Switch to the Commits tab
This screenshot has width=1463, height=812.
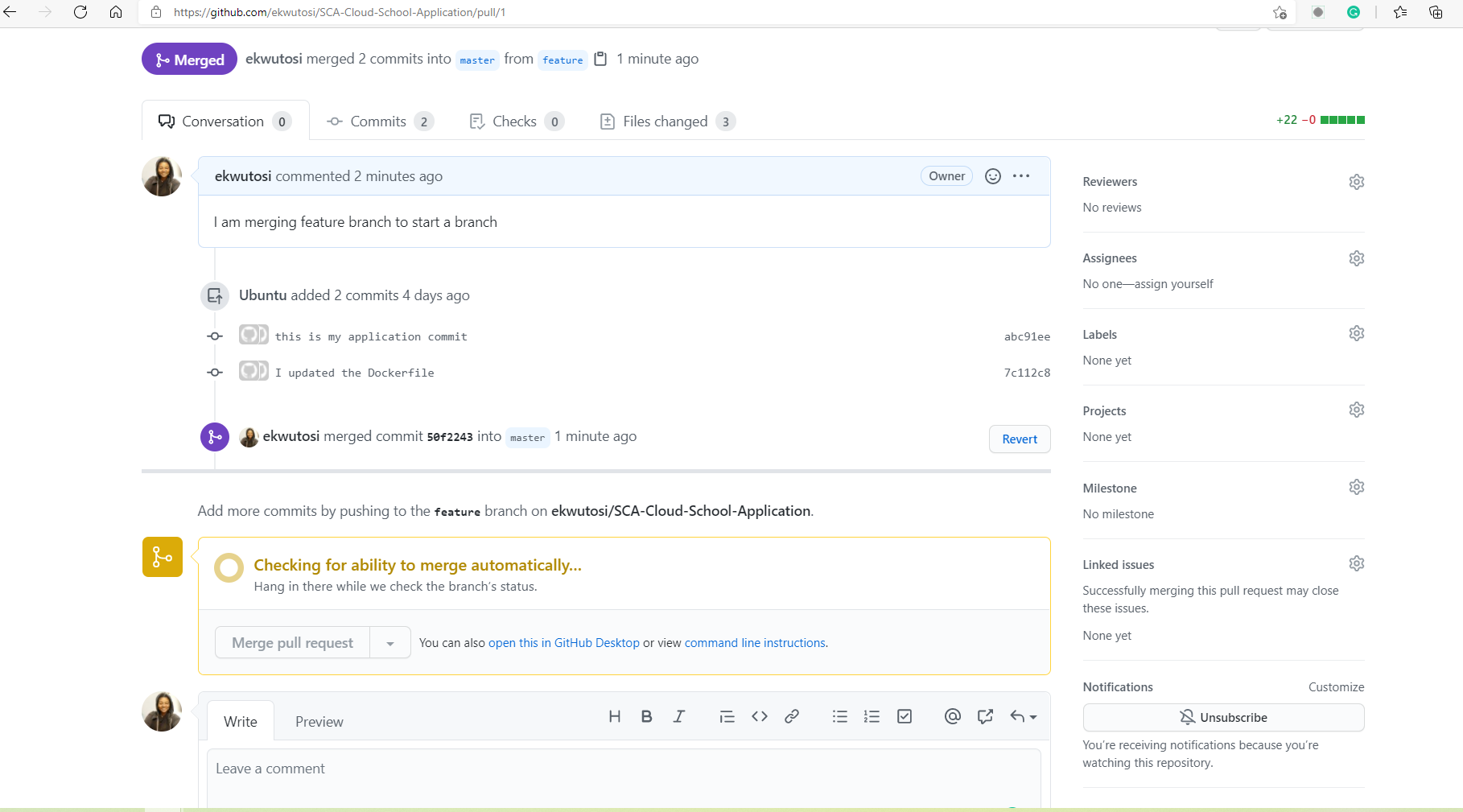pyautogui.click(x=380, y=122)
